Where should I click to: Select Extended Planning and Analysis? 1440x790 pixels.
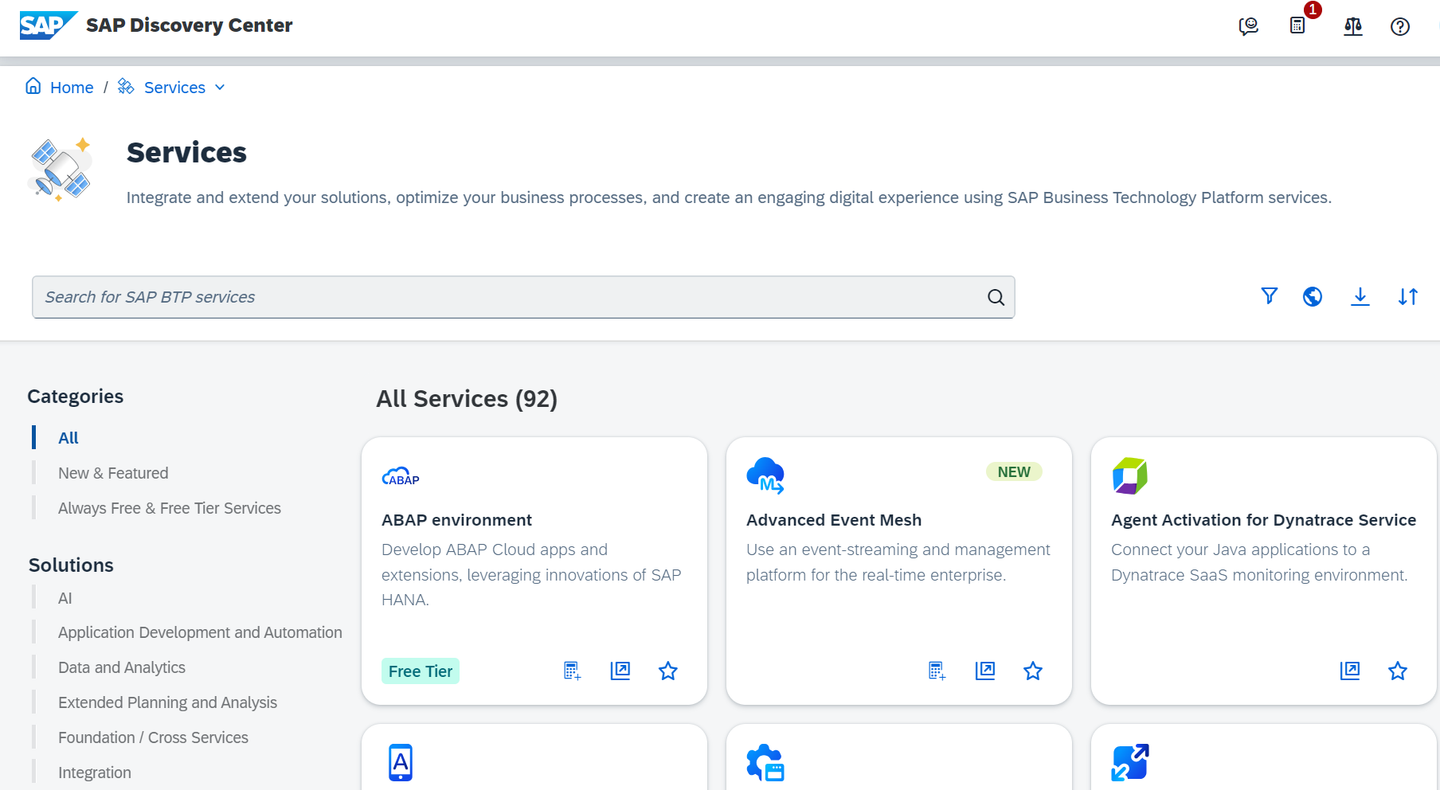point(167,703)
